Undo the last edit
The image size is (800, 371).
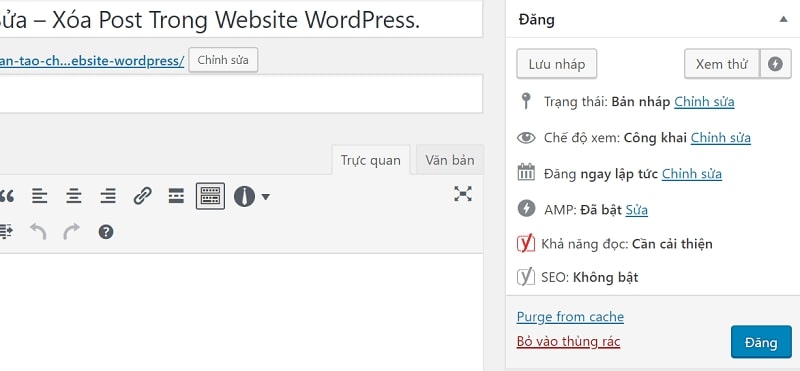[38, 232]
